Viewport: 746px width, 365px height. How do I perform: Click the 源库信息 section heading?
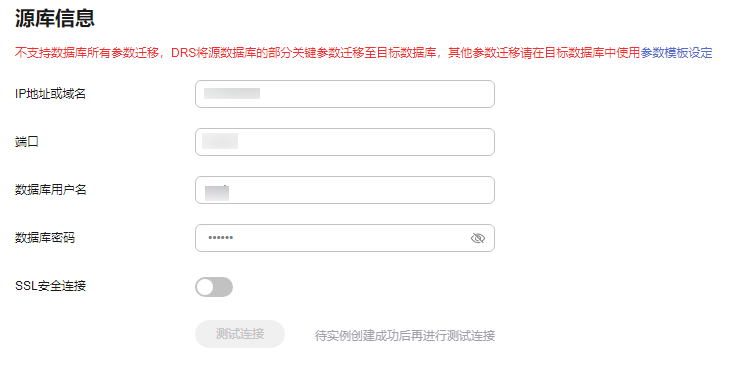[55, 19]
